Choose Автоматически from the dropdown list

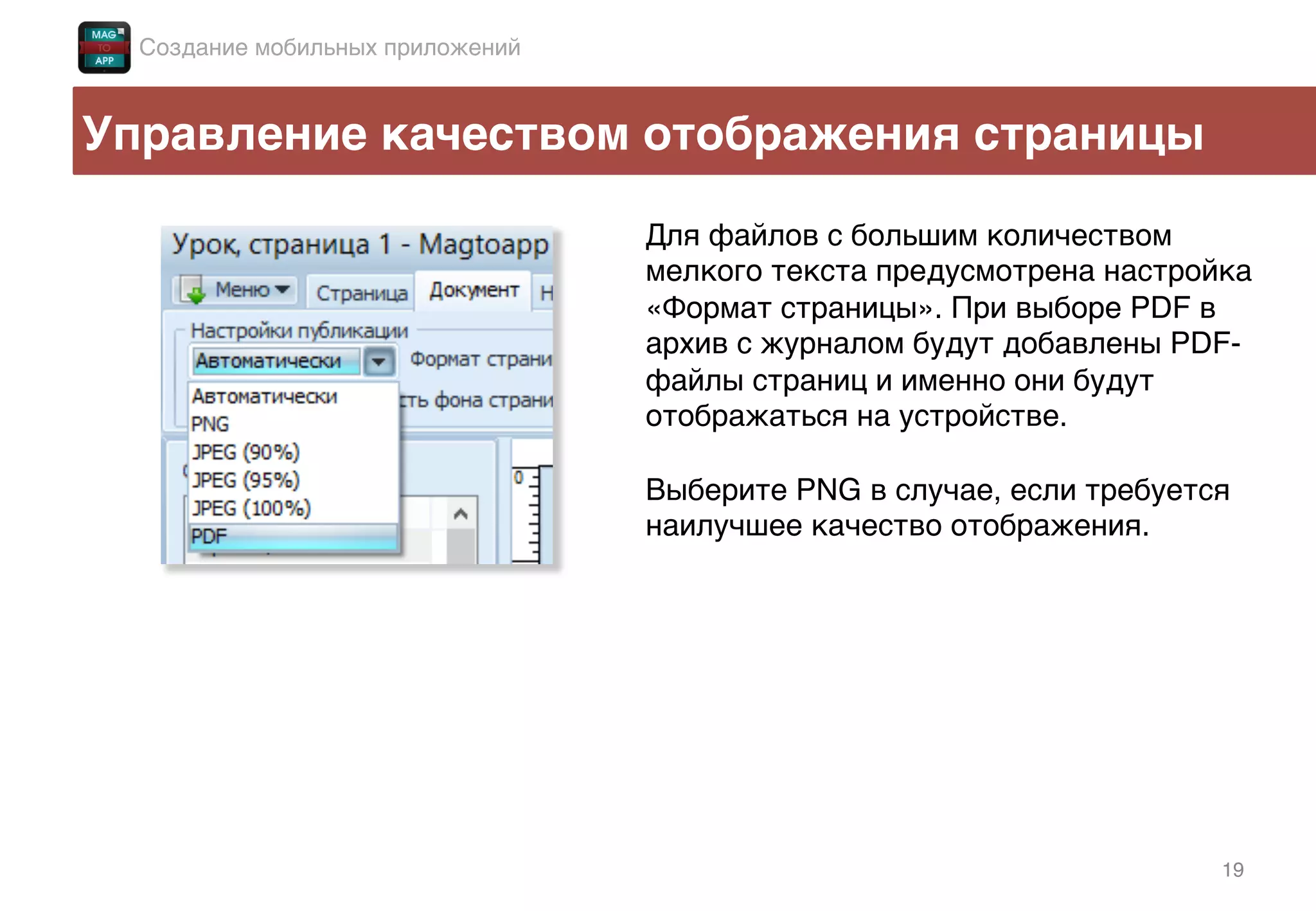tap(264, 396)
